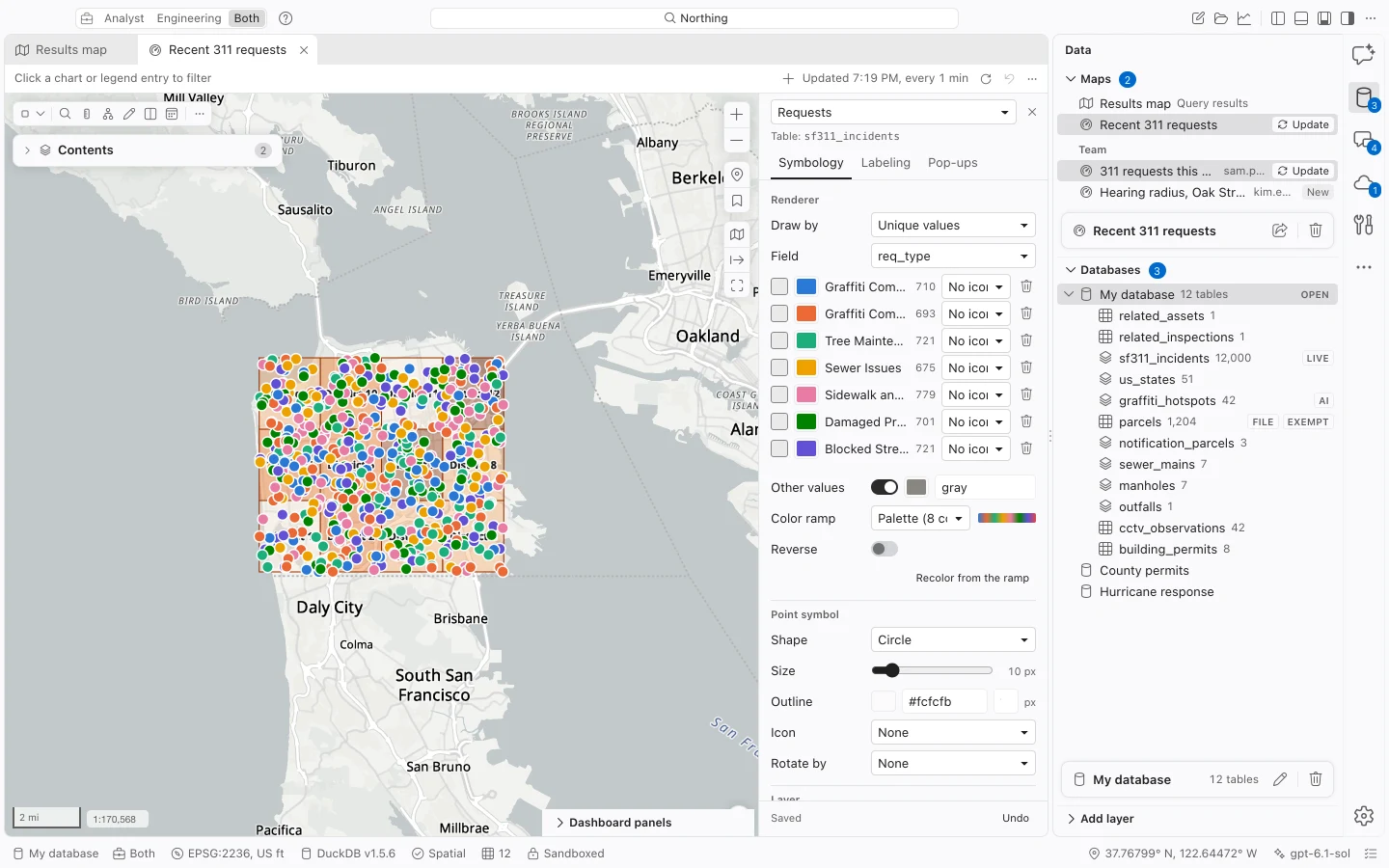Open the basemap gallery icon
The height and width of the screenshot is (868, 1389).
[737, 234]
